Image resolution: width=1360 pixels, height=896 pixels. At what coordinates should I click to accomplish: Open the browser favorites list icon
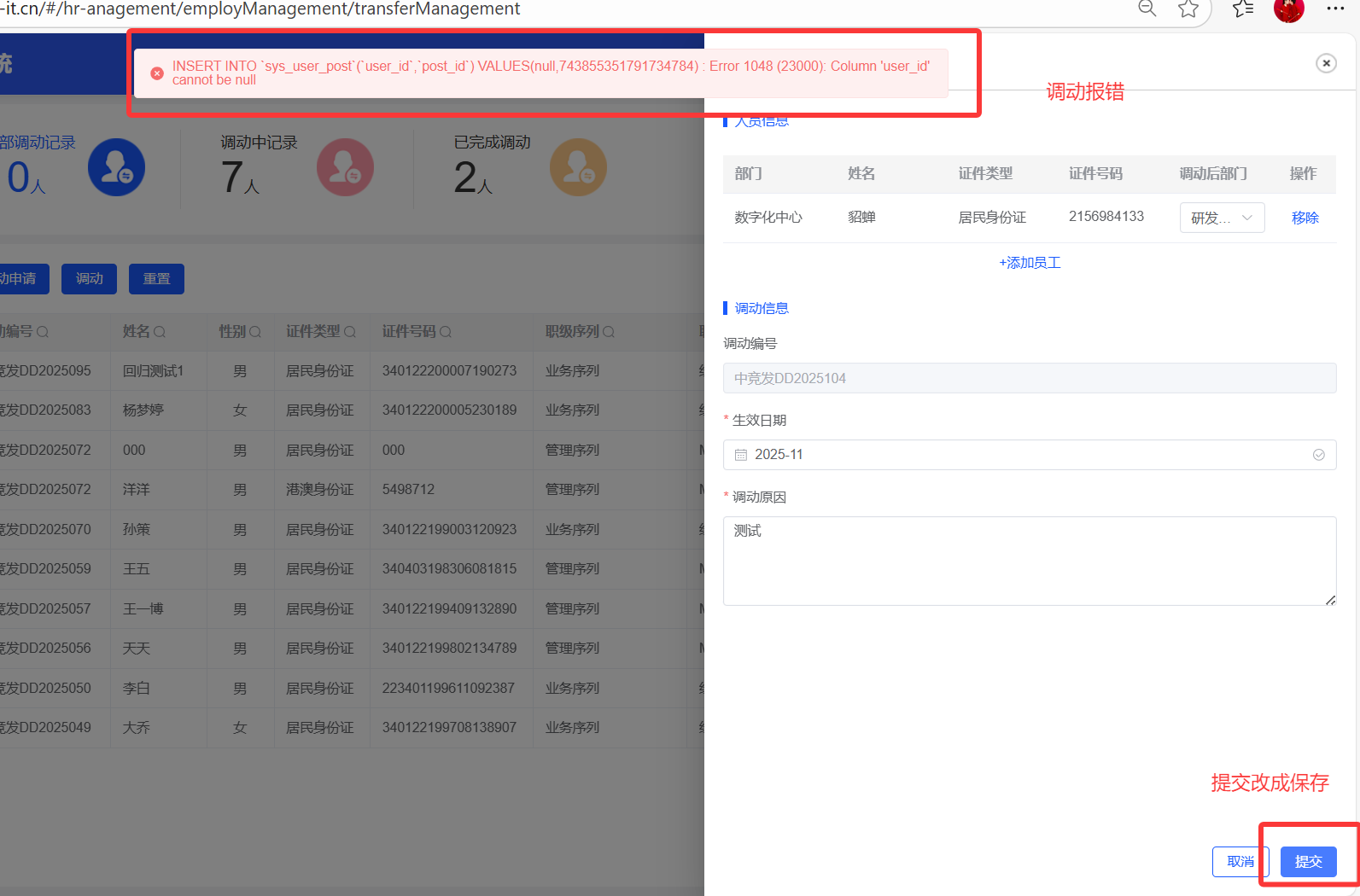pyautogui.click(x=1243, y=9)
